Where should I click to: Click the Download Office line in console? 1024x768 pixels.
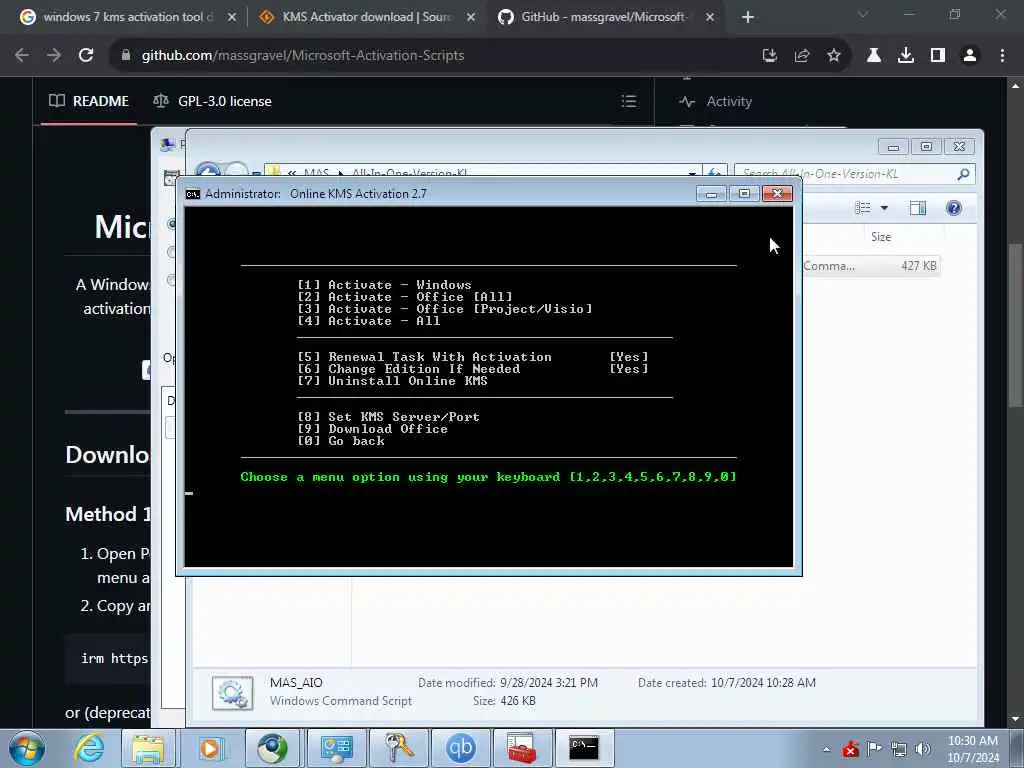[x=372, y=429]
